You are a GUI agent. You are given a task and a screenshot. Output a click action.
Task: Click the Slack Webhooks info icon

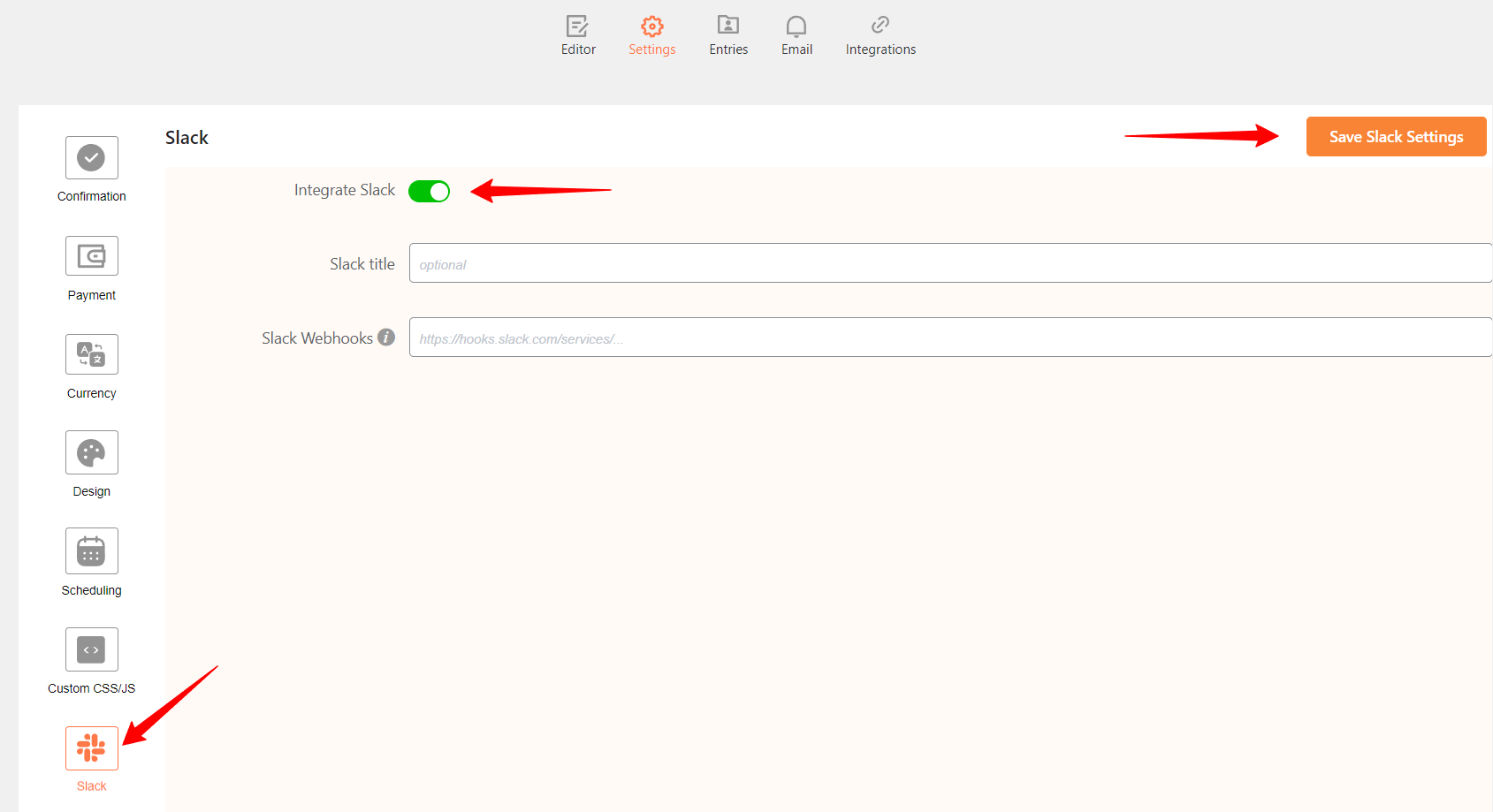(386, 338)
